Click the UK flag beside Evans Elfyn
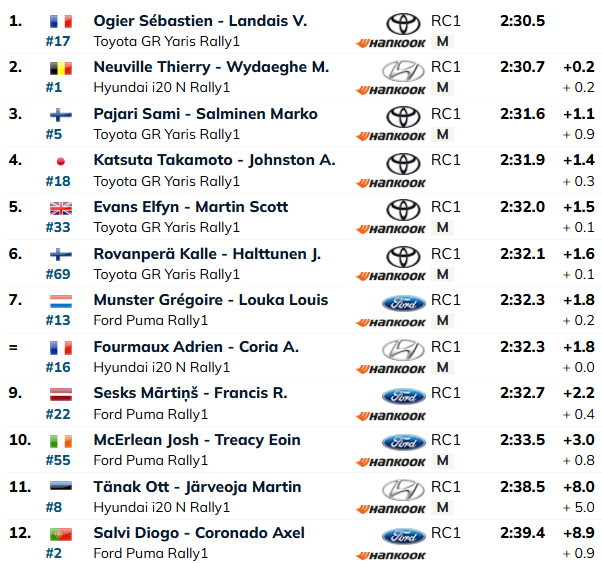Screen dimensions: 602x563 (x=61, y=208)
